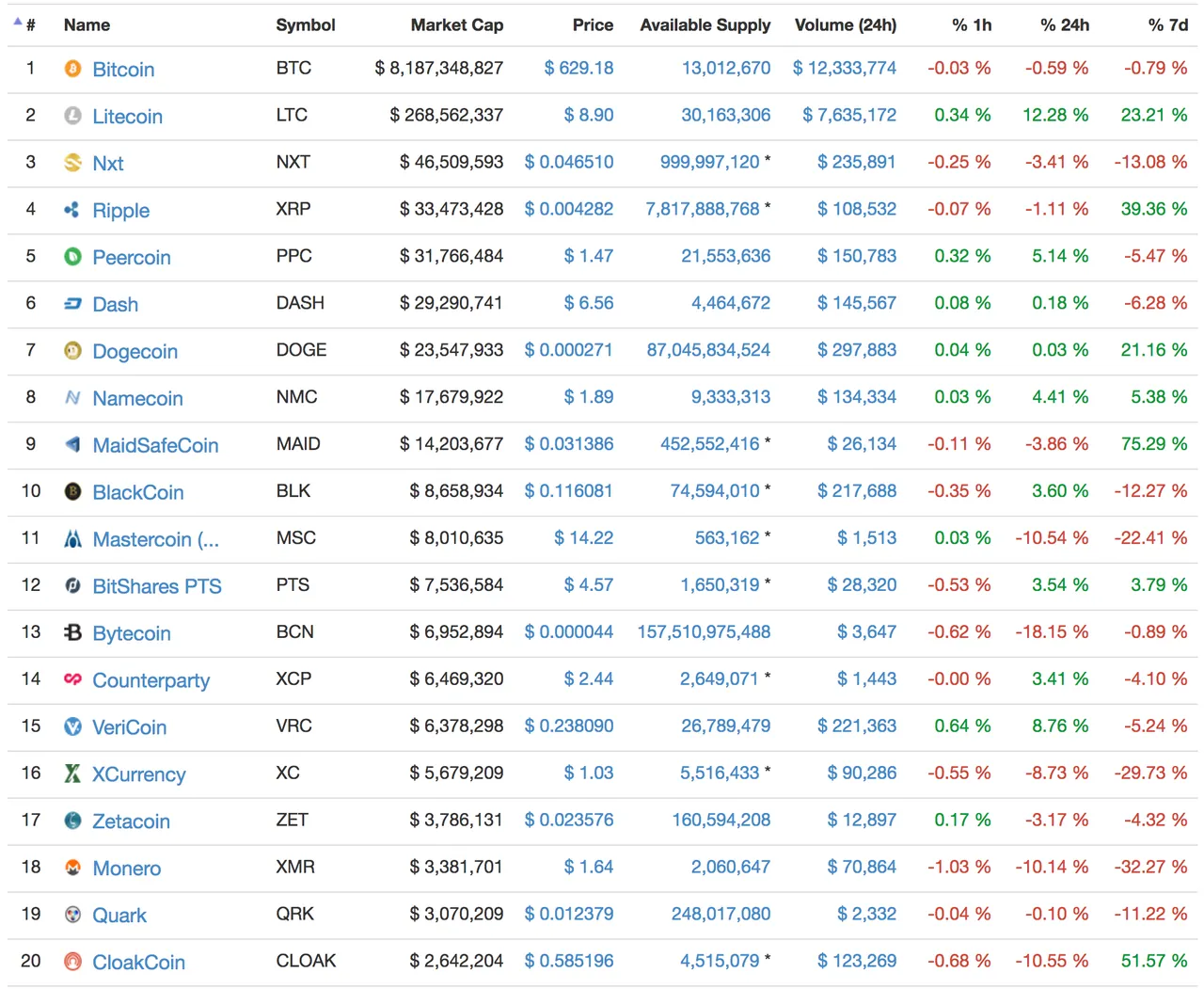Sort table by Market Cap header
Screen dimensions: 1204x989
click(x=457, y=25)
